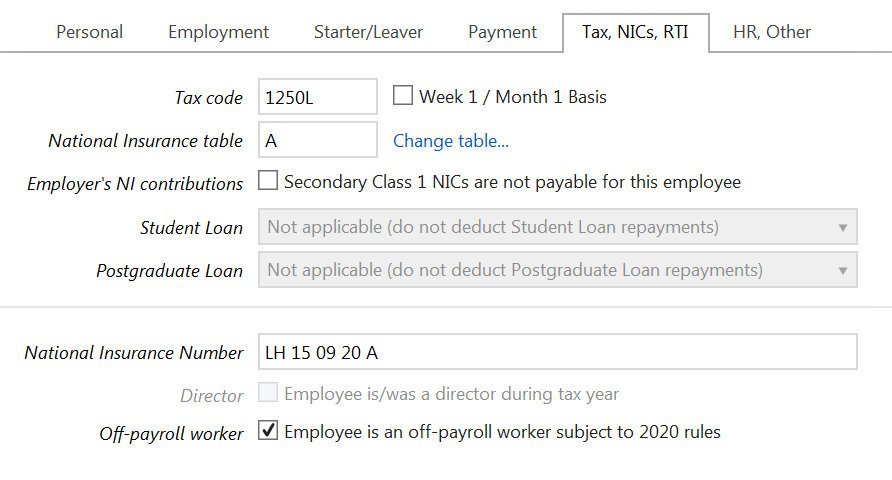Click the Week 1 / Month 1 Basis label
This screenshot has height=480, width=892.
[513, 97]
